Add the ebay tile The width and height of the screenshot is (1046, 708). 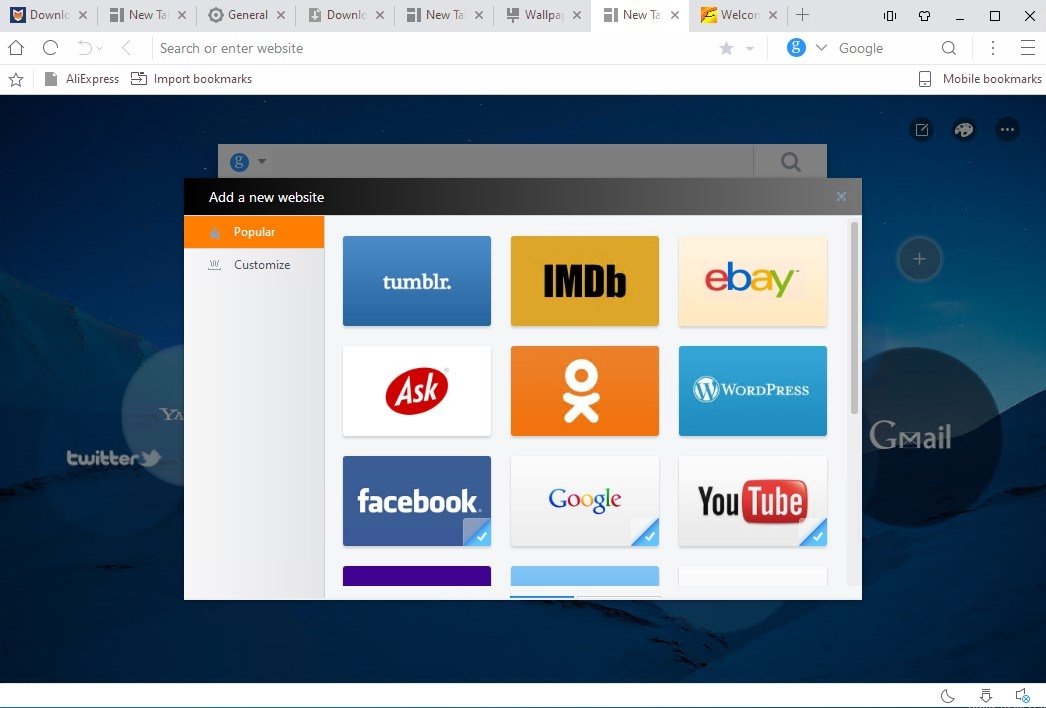[752, 281]
